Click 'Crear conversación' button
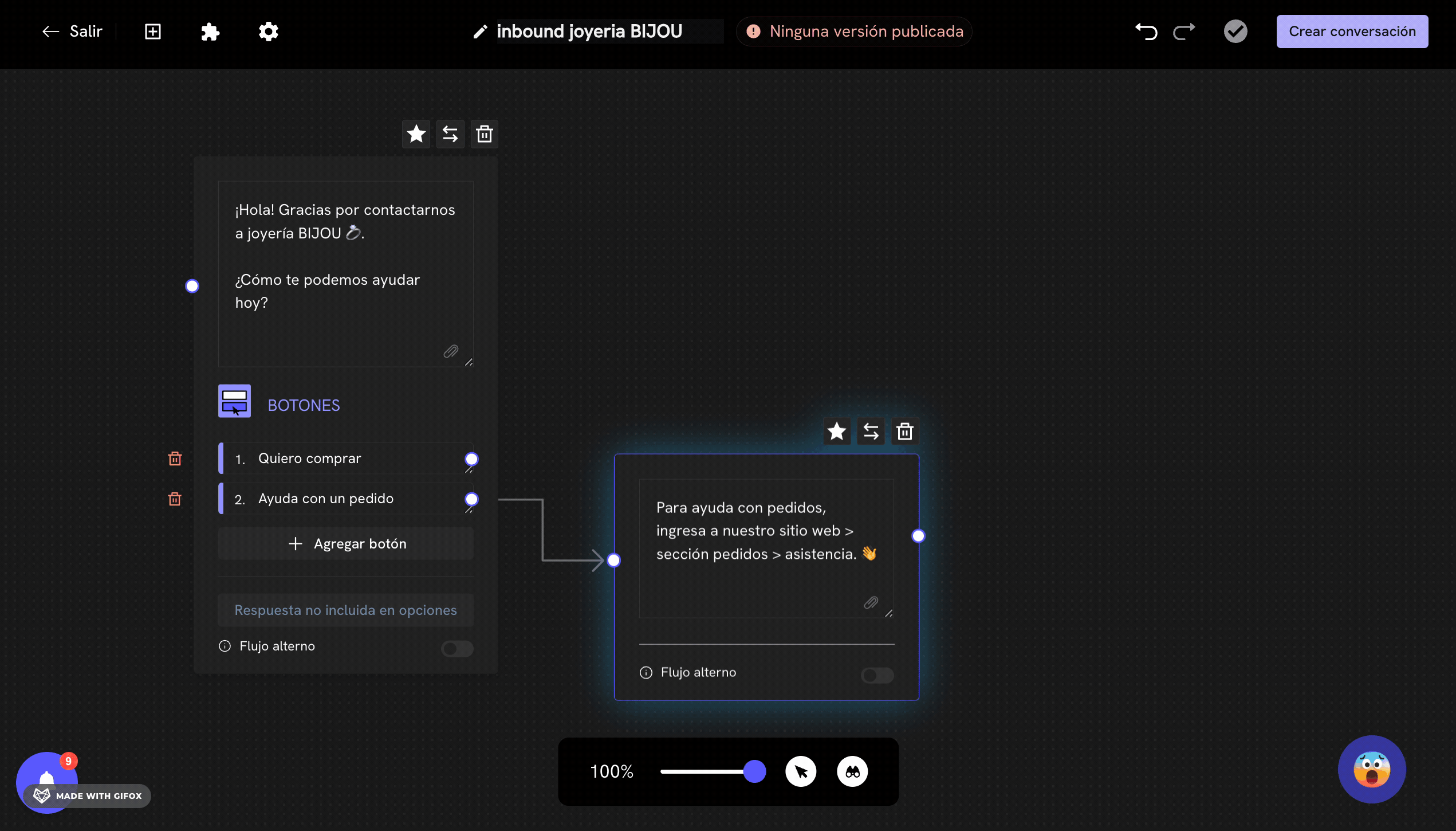Viewport: 1456px width, 831px height. tap(1352, 32)
